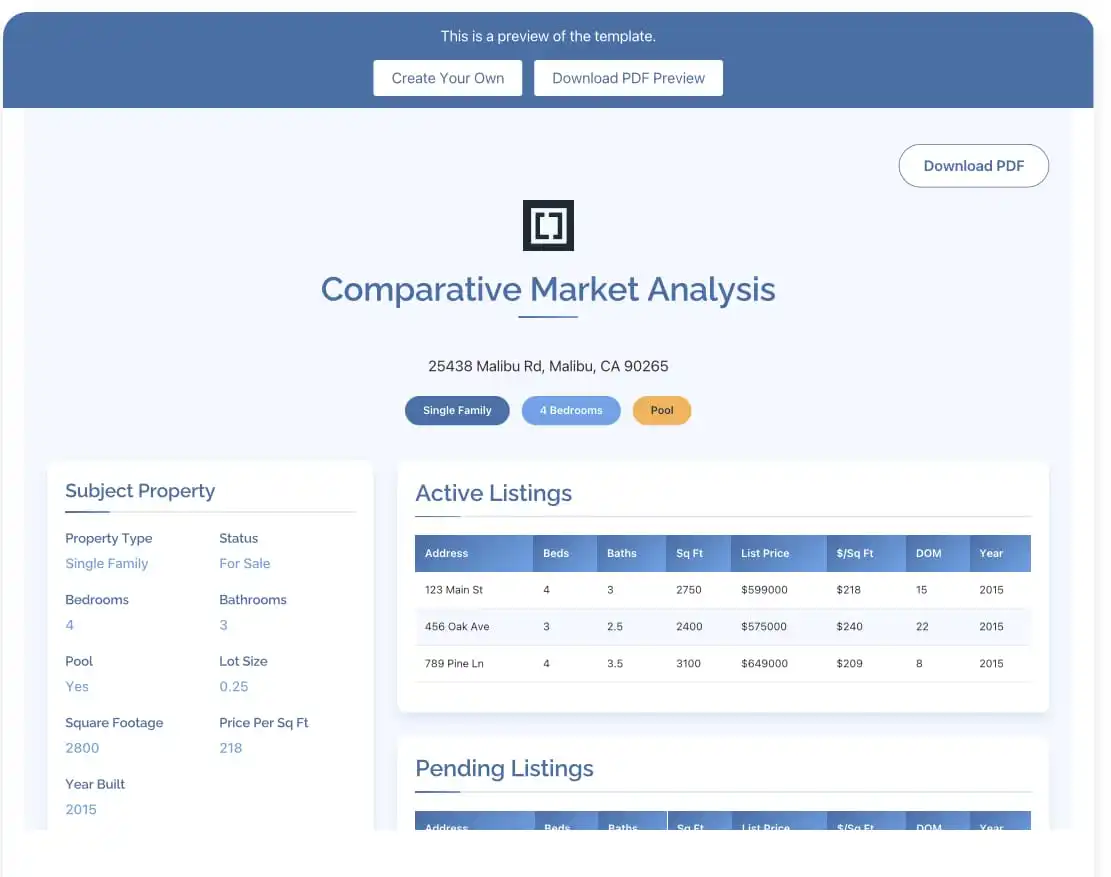This screenshot has height=877, width=1111.
Task: Select the subject address 25438 Malibu Rd
Action: (548, 366)
